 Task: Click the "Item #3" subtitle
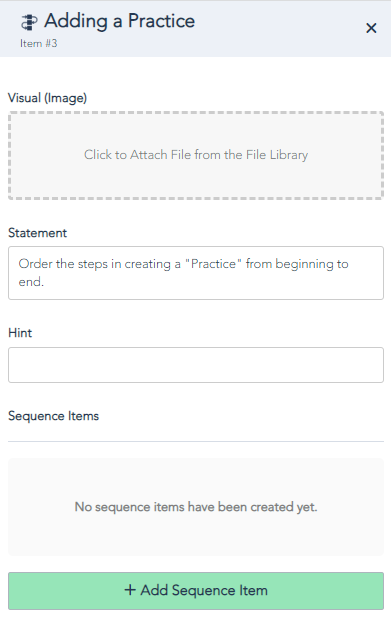[x=39, y=43]
